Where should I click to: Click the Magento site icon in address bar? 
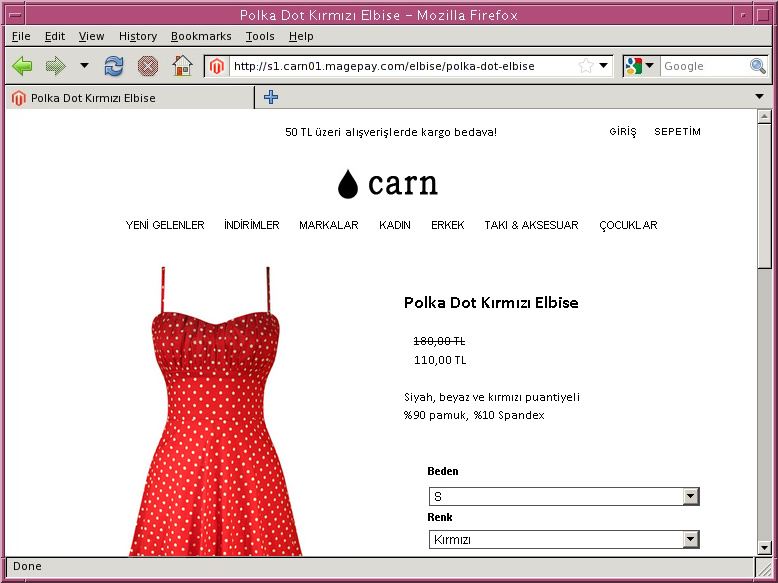point(217,66)
